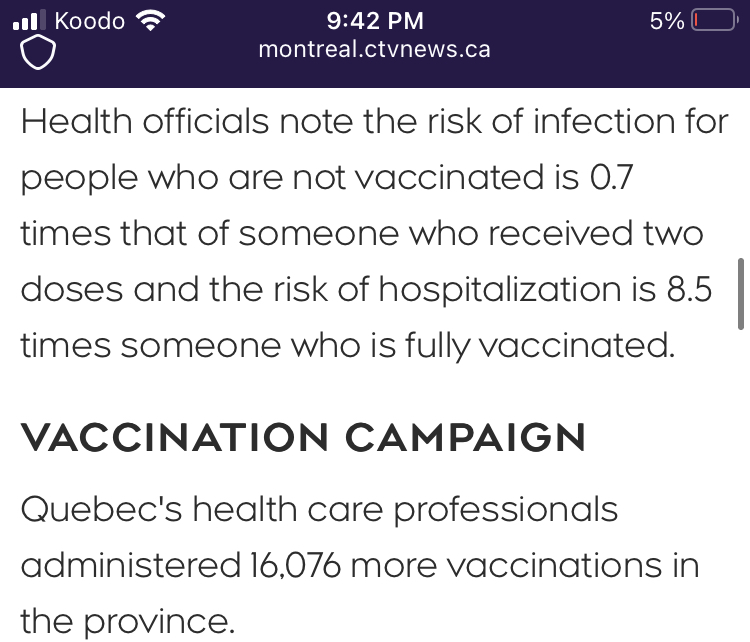The image size is (750, 642).
Task: Tap the 'fully vaccinated' phrase
Action: [x=540, y=346]
